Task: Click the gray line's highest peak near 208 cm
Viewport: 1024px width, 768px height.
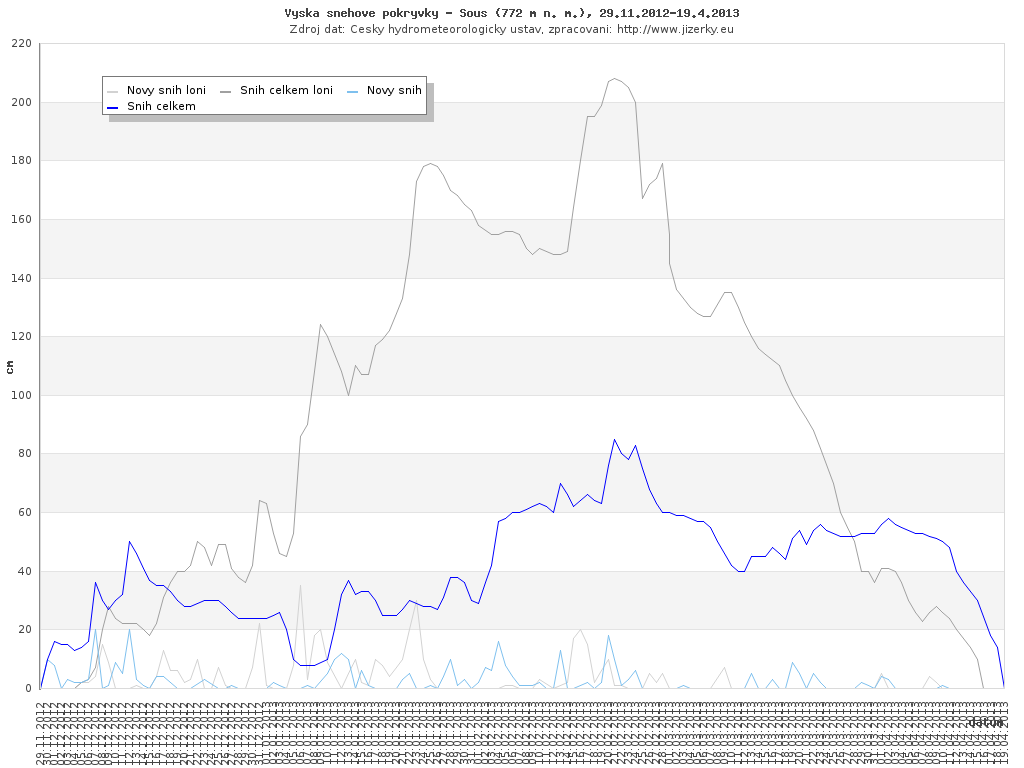Action: [615, 78]
